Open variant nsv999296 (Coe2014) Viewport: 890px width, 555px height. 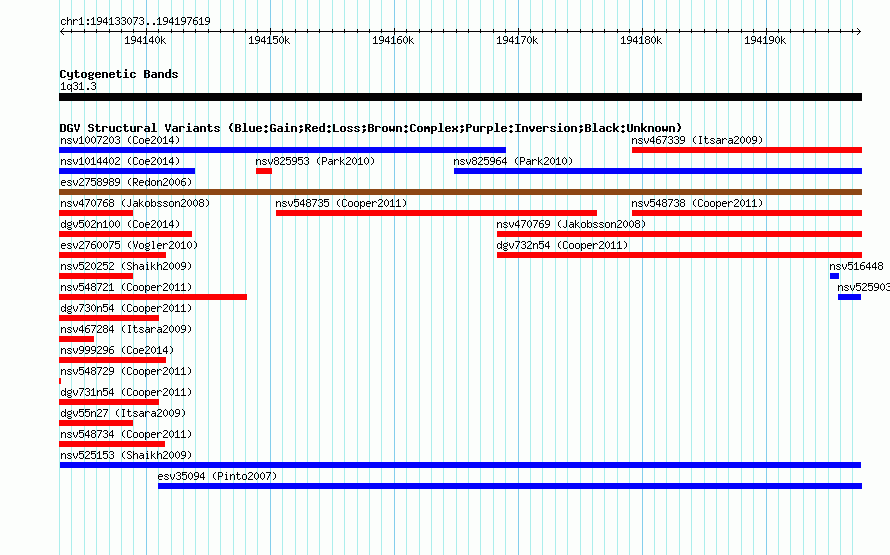[117, 350]
